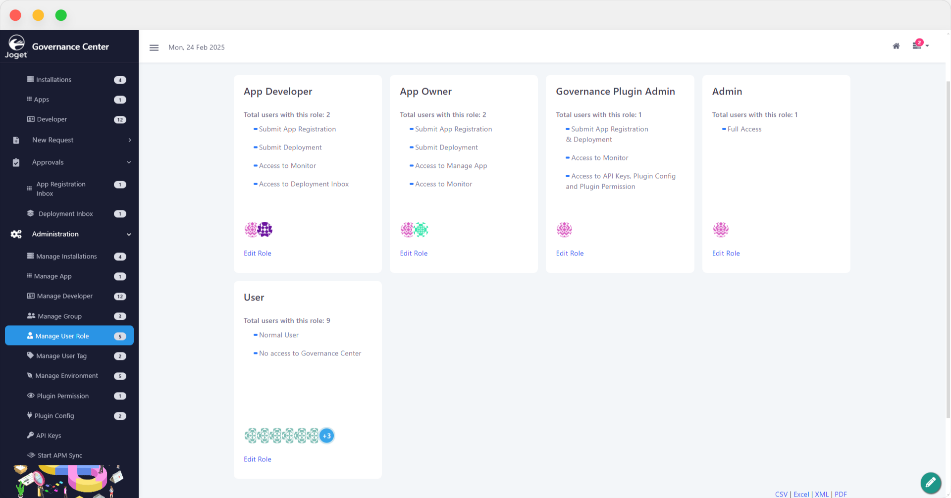Viewport: 951px width, 498px height.
Task: Click Edit Role under App Developer
Action: [257, 253]
